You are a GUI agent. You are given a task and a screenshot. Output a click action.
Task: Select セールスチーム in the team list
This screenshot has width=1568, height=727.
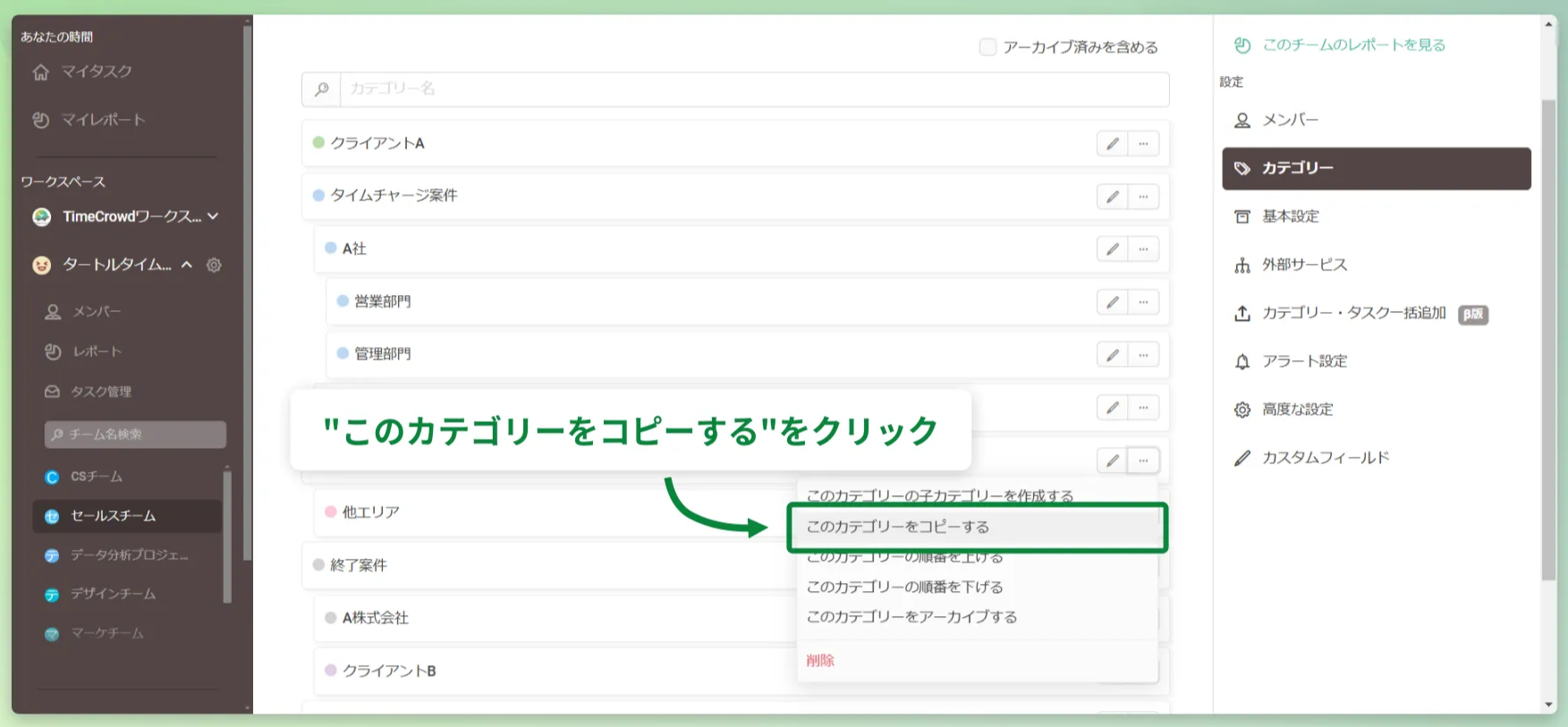click(127, 516)
